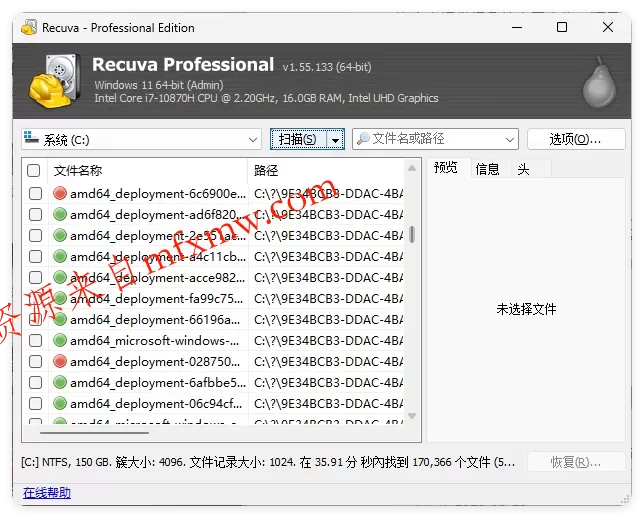Switch to the 预览 tab
This screenshot has width=644, height=518.
click(x=446, y=168)
